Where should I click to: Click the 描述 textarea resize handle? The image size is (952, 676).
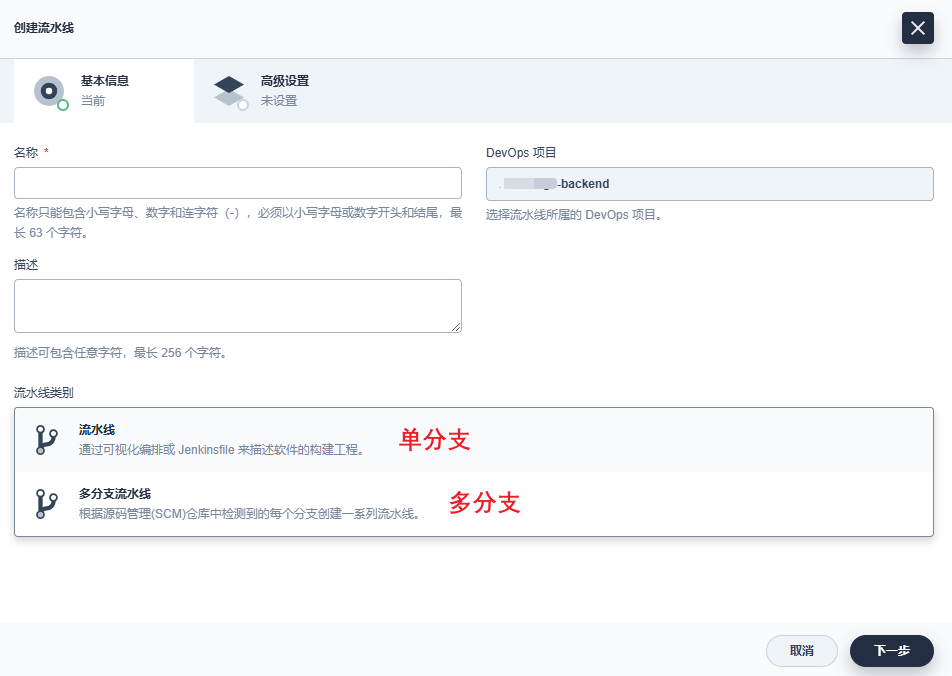click(456, 327)
